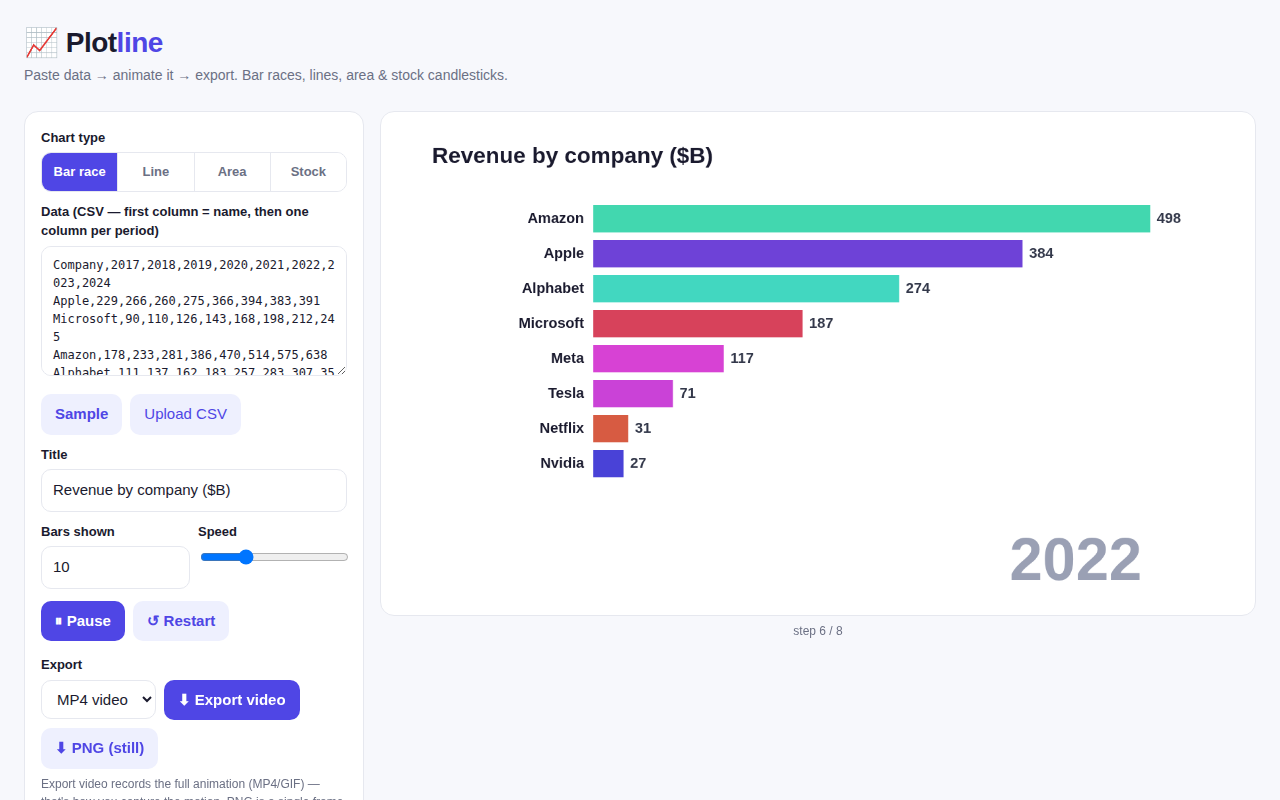Click the 'Netflix' company name label
The image size is (1280, 800).
point(562,428)
